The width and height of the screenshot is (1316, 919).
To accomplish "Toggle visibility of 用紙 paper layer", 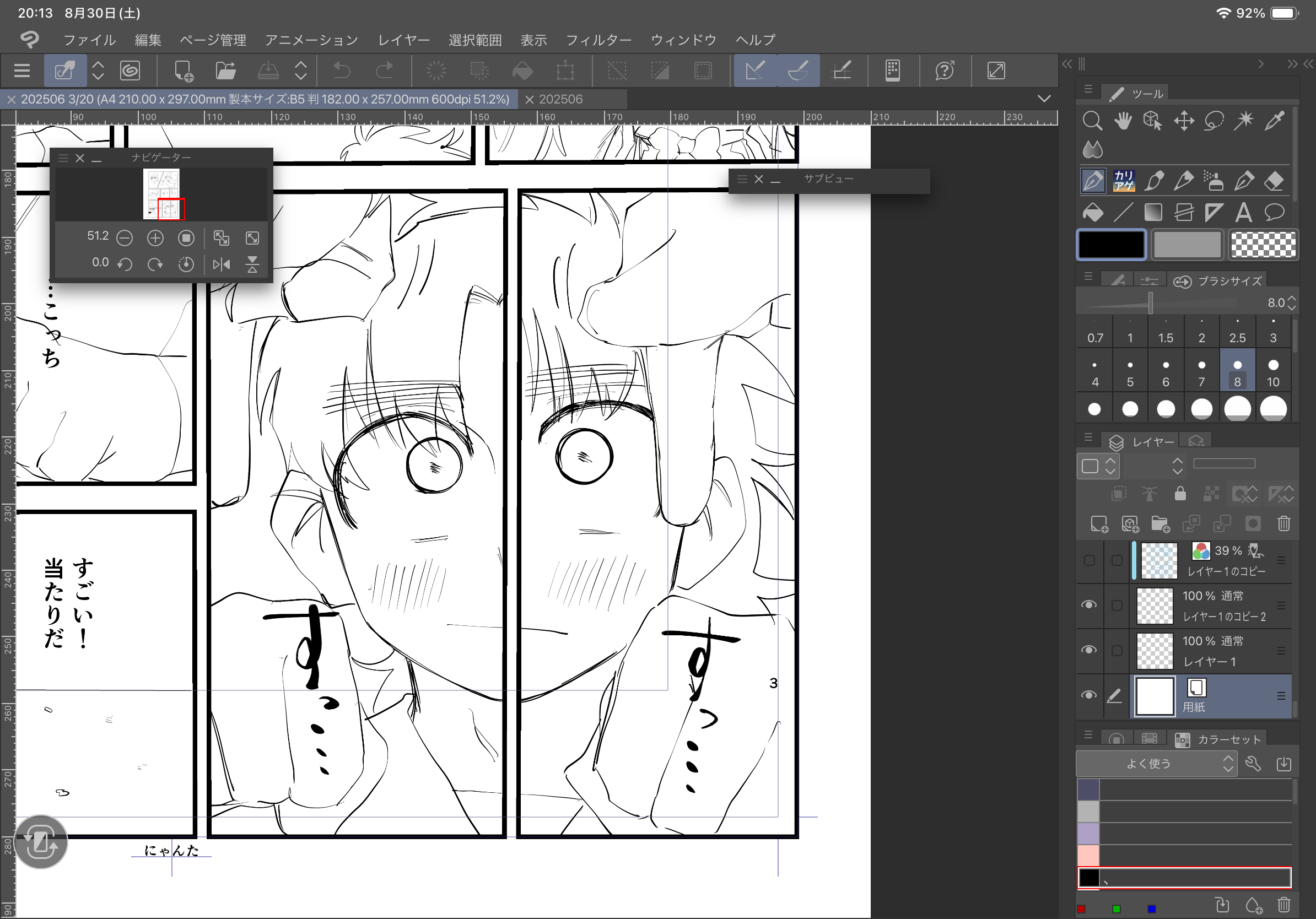I will (1088, 695).
